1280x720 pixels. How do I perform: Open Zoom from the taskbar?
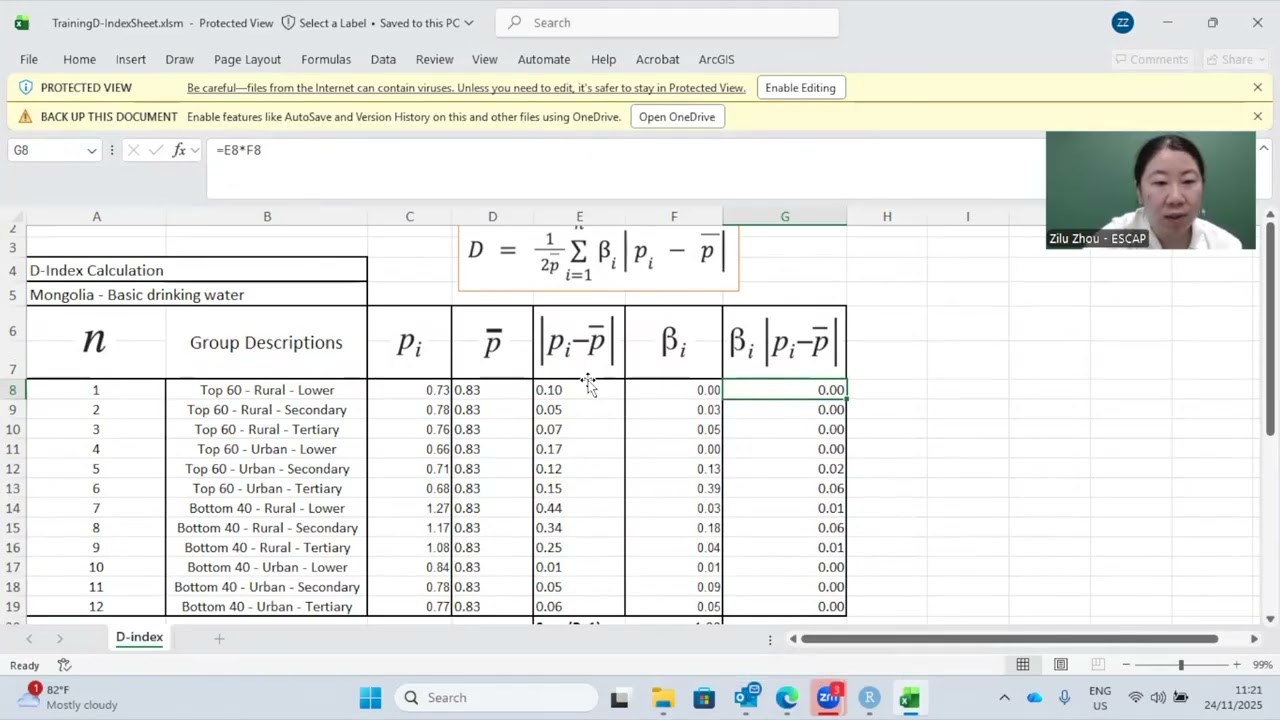click(x=828, y=698)
